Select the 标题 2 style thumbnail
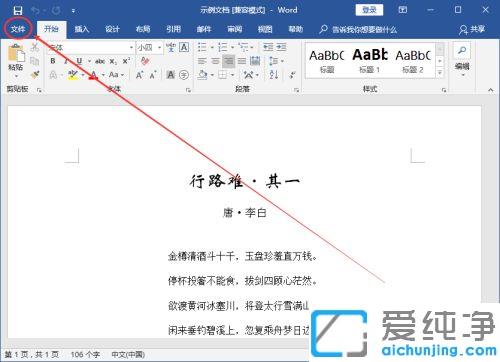The height and width of the screenshot is (362, 500). (x=413, y=60)
